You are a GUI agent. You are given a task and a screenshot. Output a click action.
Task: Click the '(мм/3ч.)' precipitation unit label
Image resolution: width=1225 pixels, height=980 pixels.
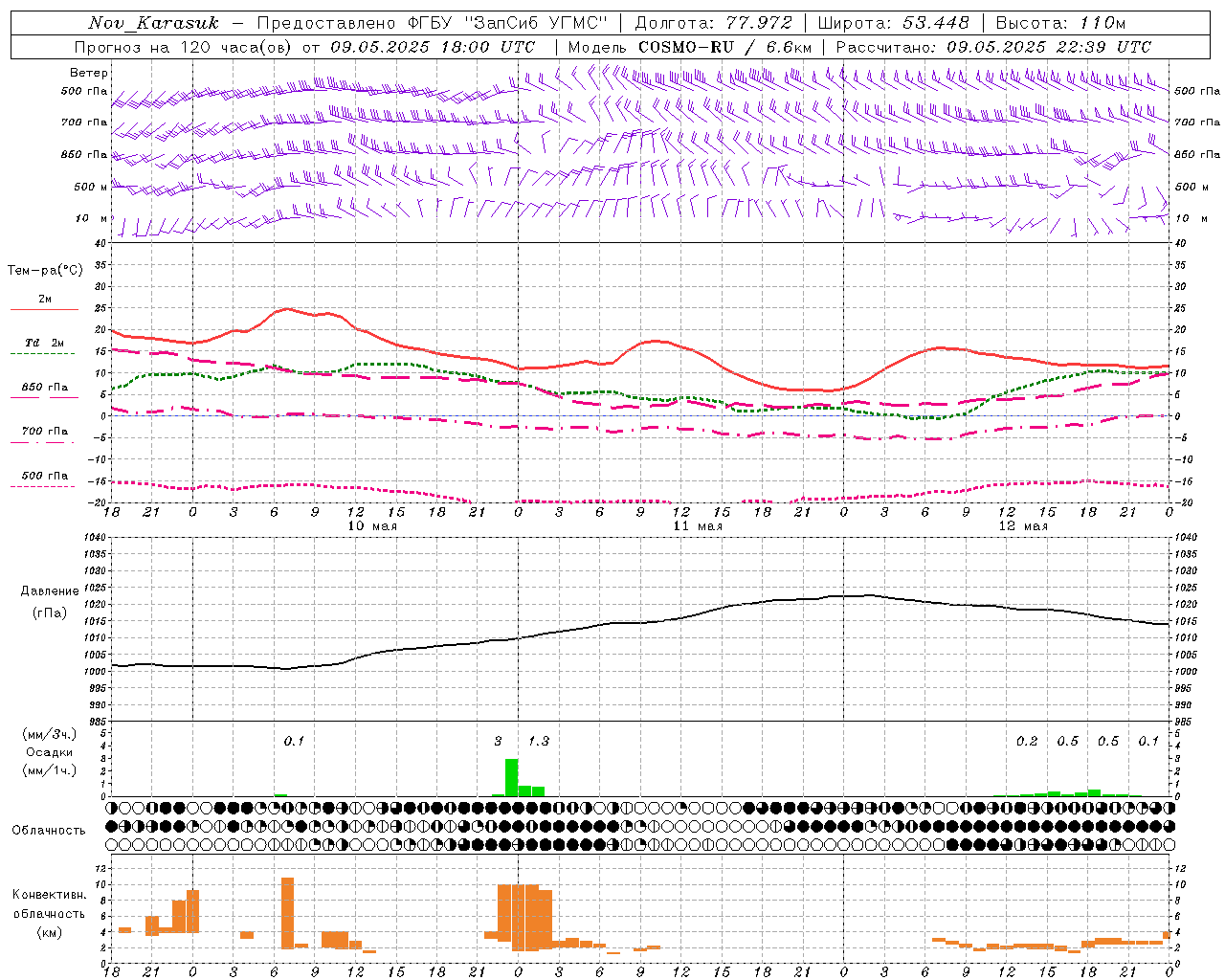point(50,734)
